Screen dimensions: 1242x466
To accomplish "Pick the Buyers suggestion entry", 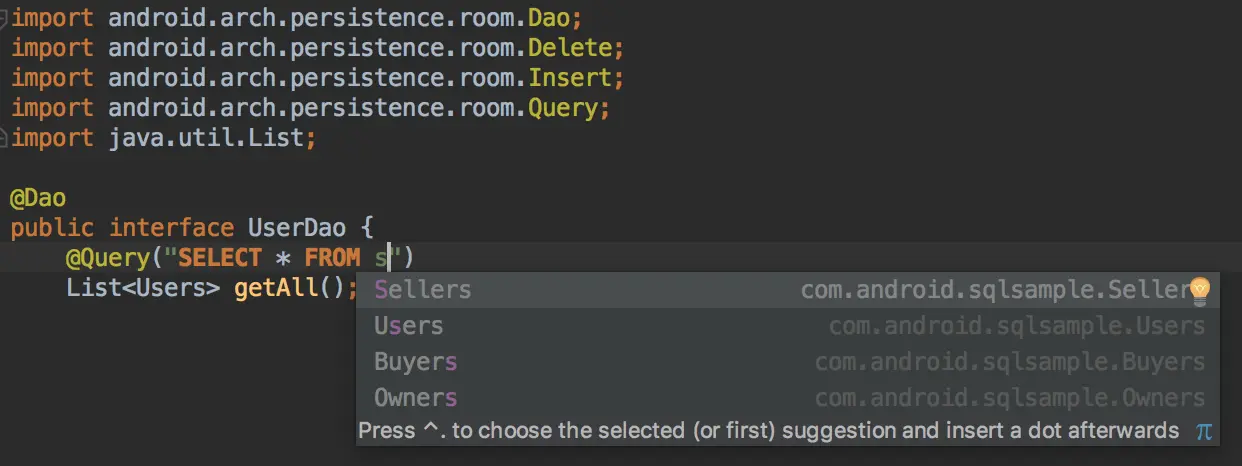I will (415, 362).
